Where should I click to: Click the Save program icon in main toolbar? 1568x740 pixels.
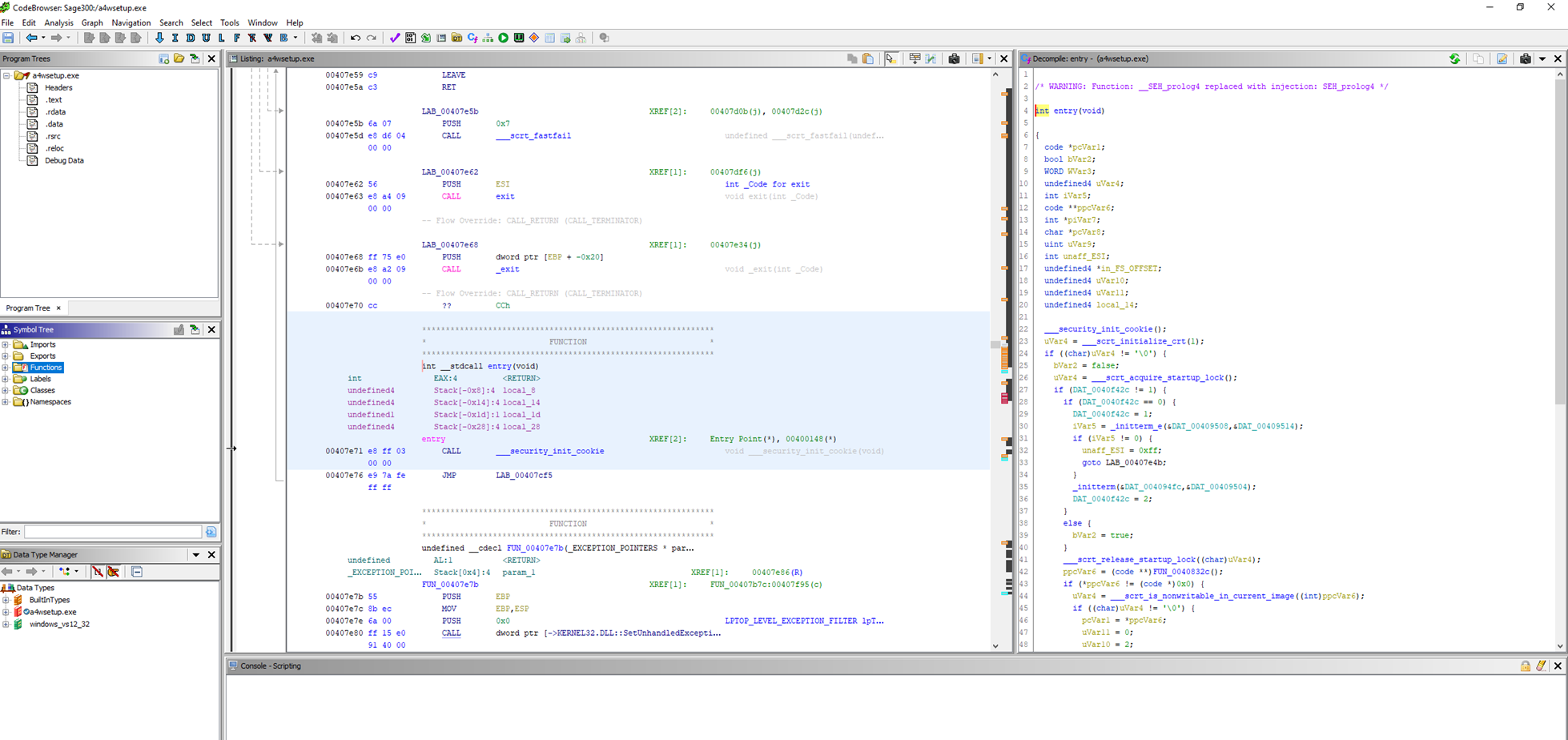[8, 38]
